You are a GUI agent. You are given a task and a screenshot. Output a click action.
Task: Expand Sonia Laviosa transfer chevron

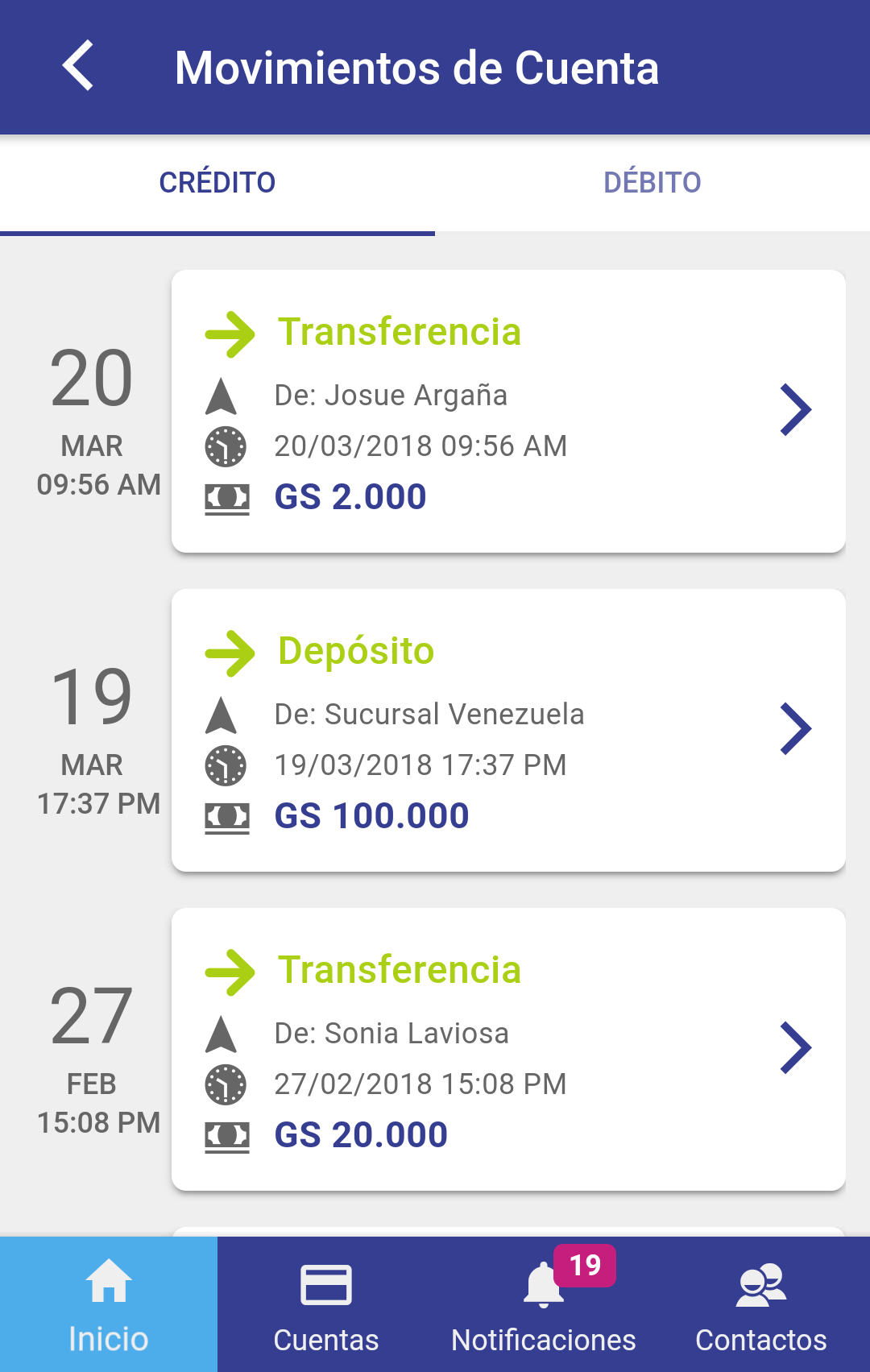coord(796,1048)
